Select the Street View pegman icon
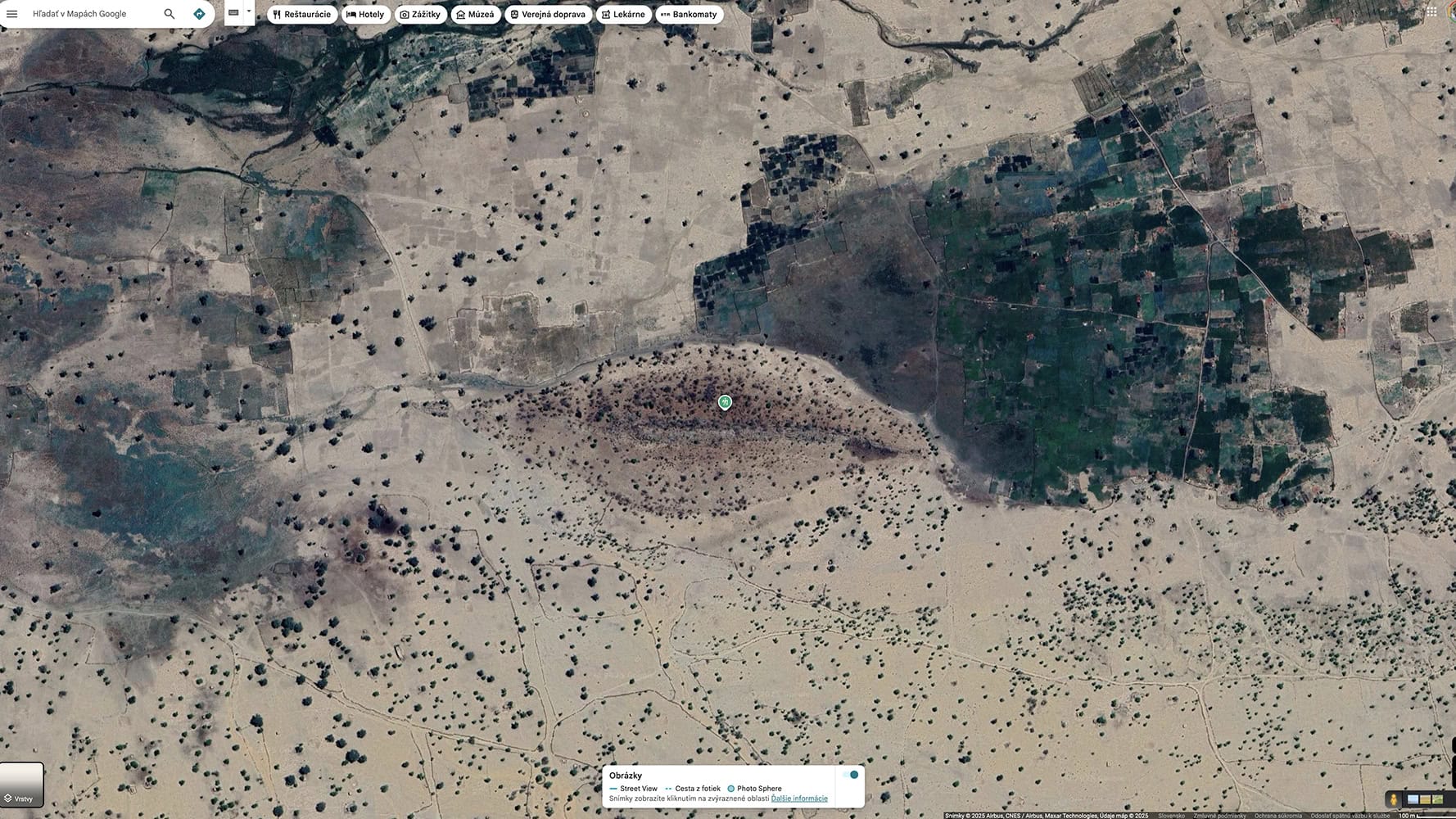 click(x=1393, y=799)
